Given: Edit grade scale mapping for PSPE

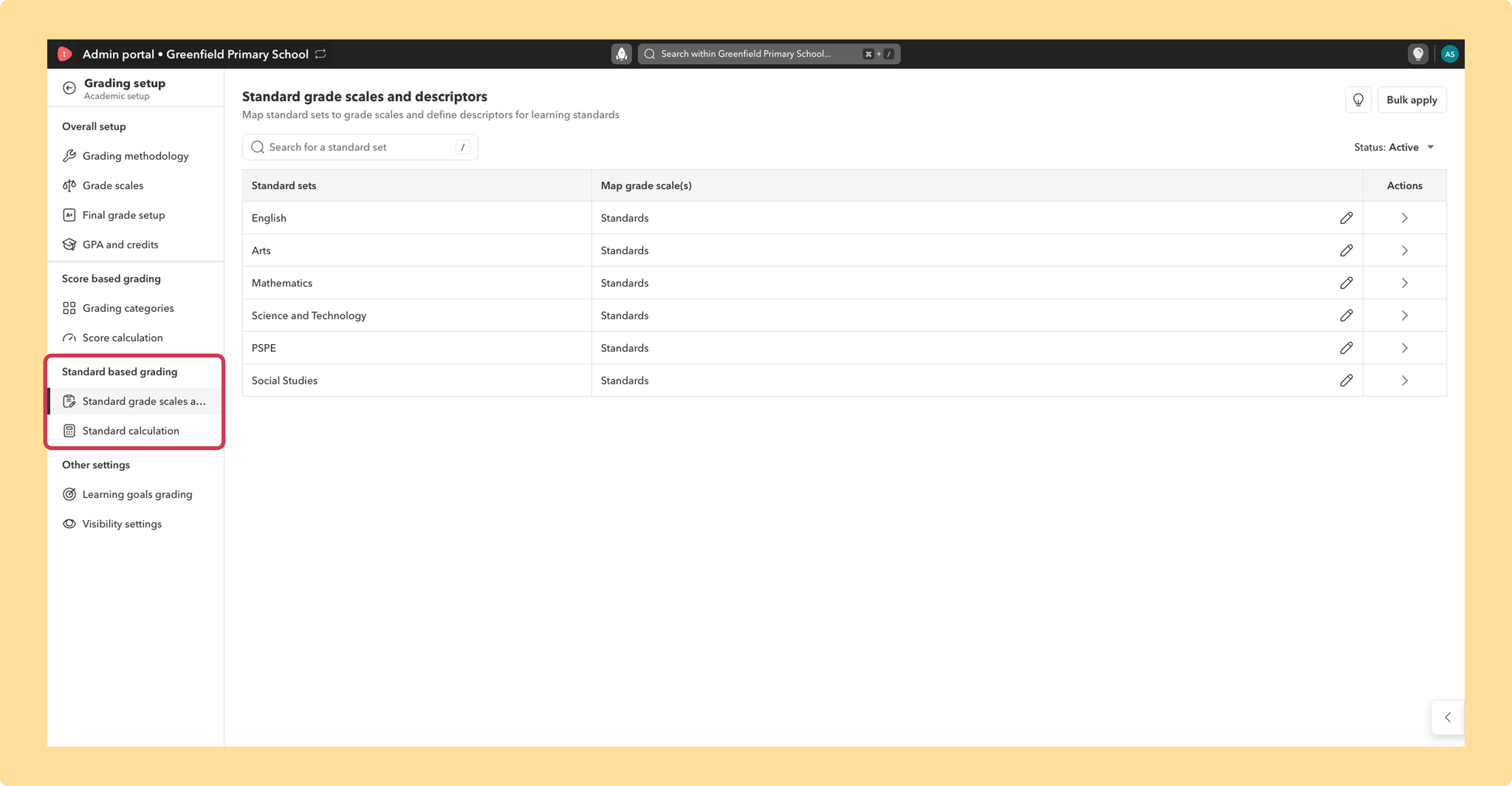Looking at the screenshot, I should pyautogui.click(x=1346, y=348).
